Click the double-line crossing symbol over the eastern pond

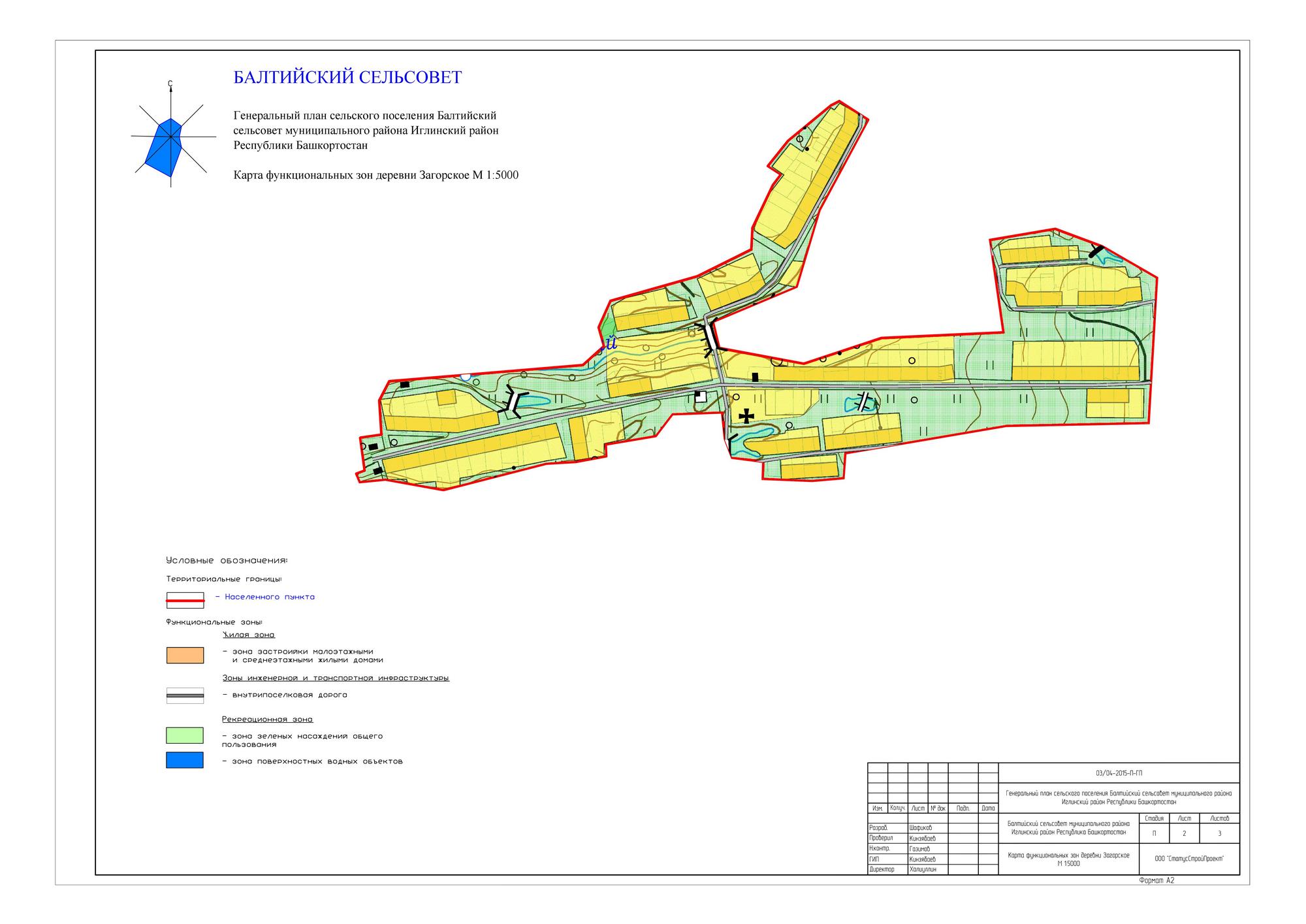(865, 400)
